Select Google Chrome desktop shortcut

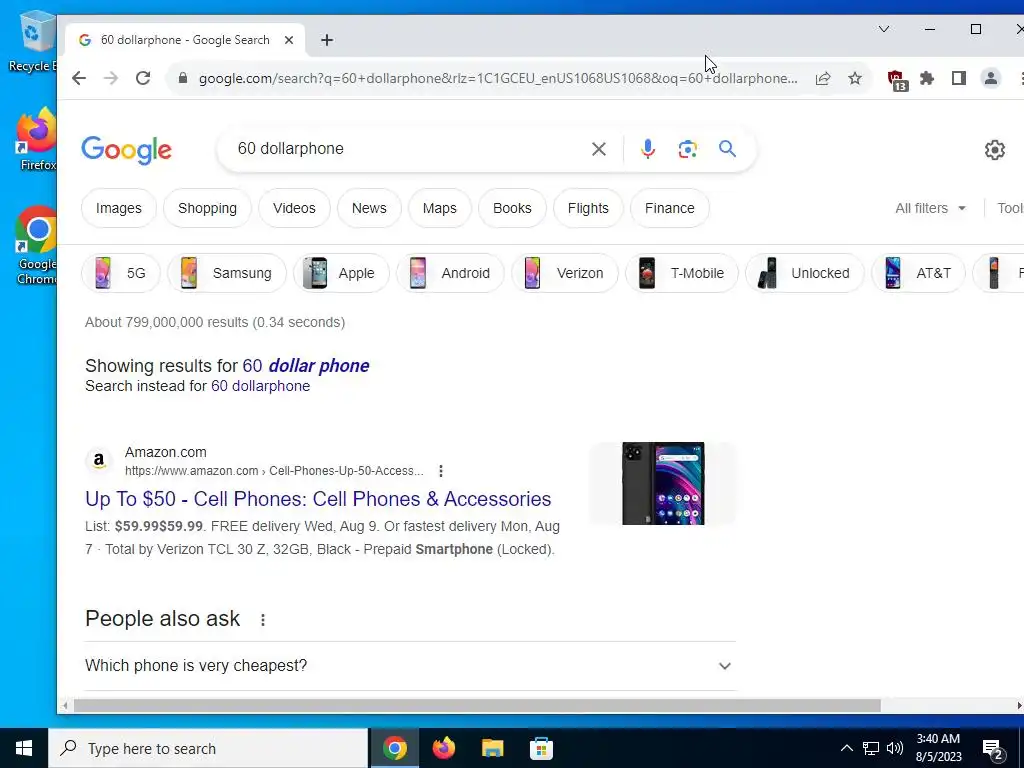[37, 246]
